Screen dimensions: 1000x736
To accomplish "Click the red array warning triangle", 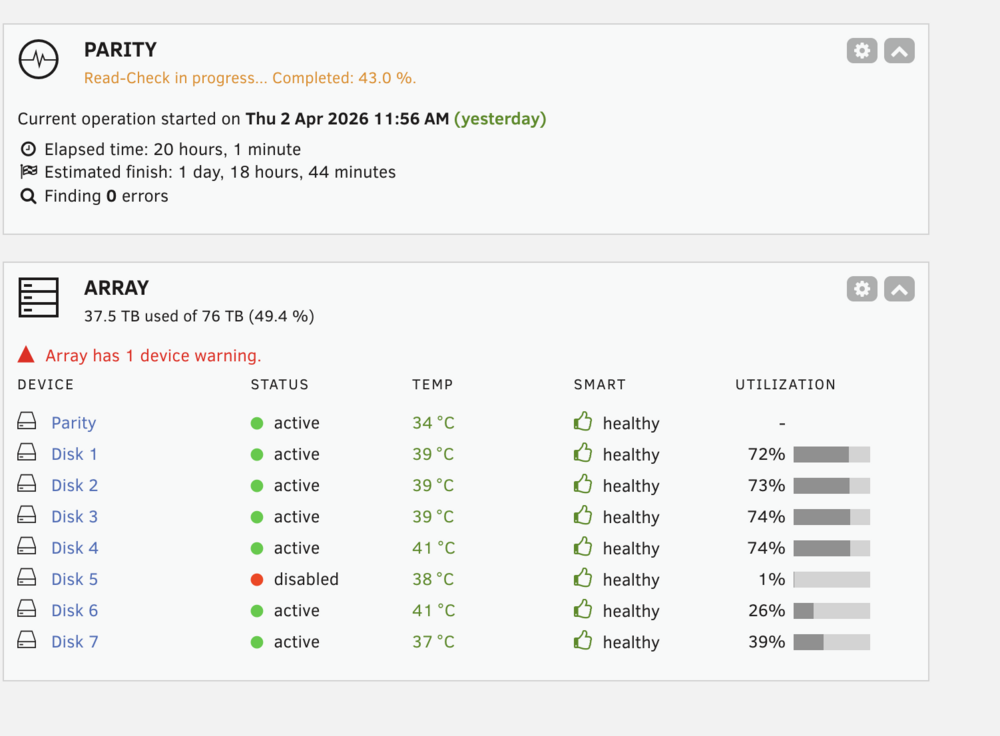I will (26, 355).
